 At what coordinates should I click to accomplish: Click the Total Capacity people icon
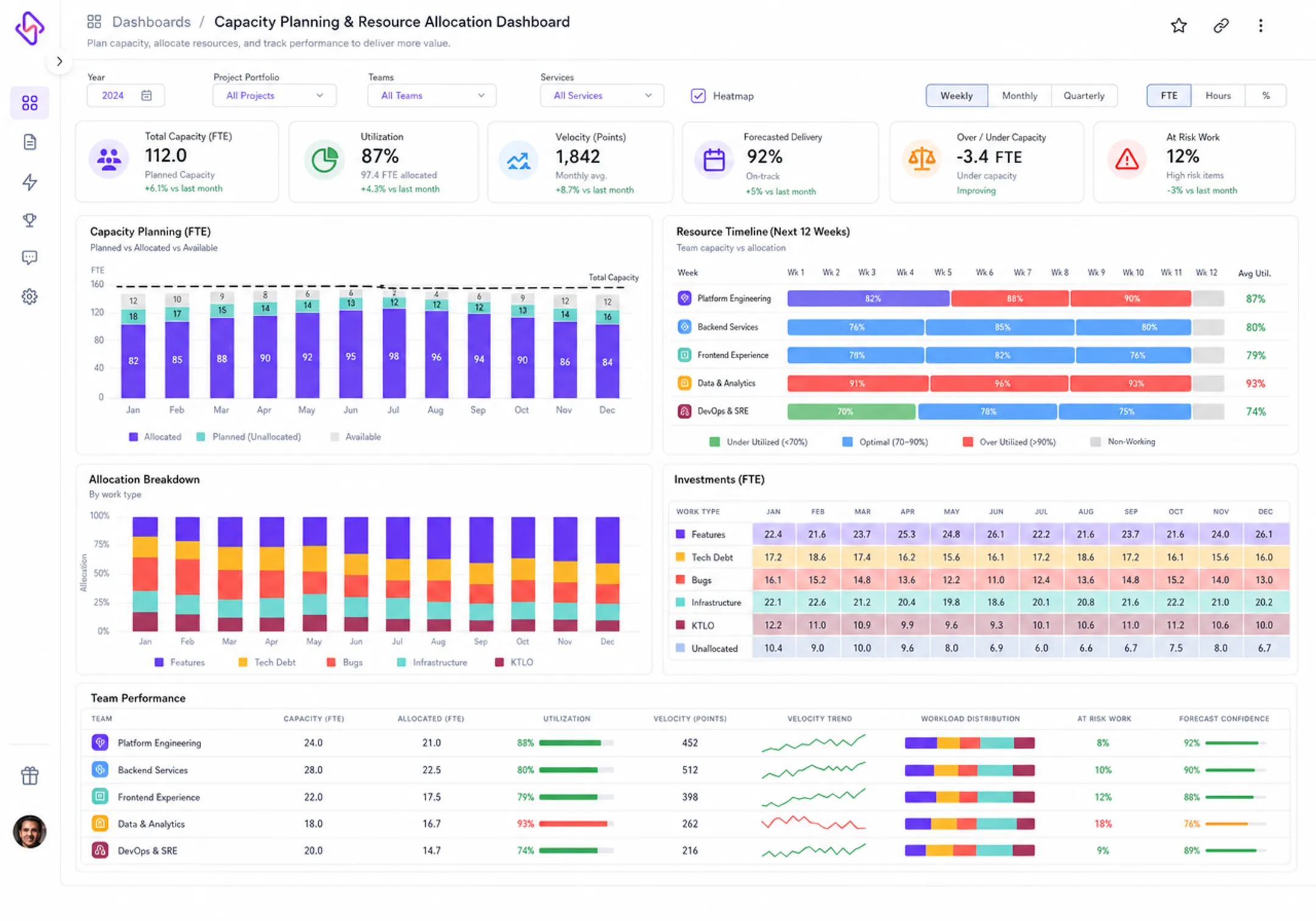point(108,160)
